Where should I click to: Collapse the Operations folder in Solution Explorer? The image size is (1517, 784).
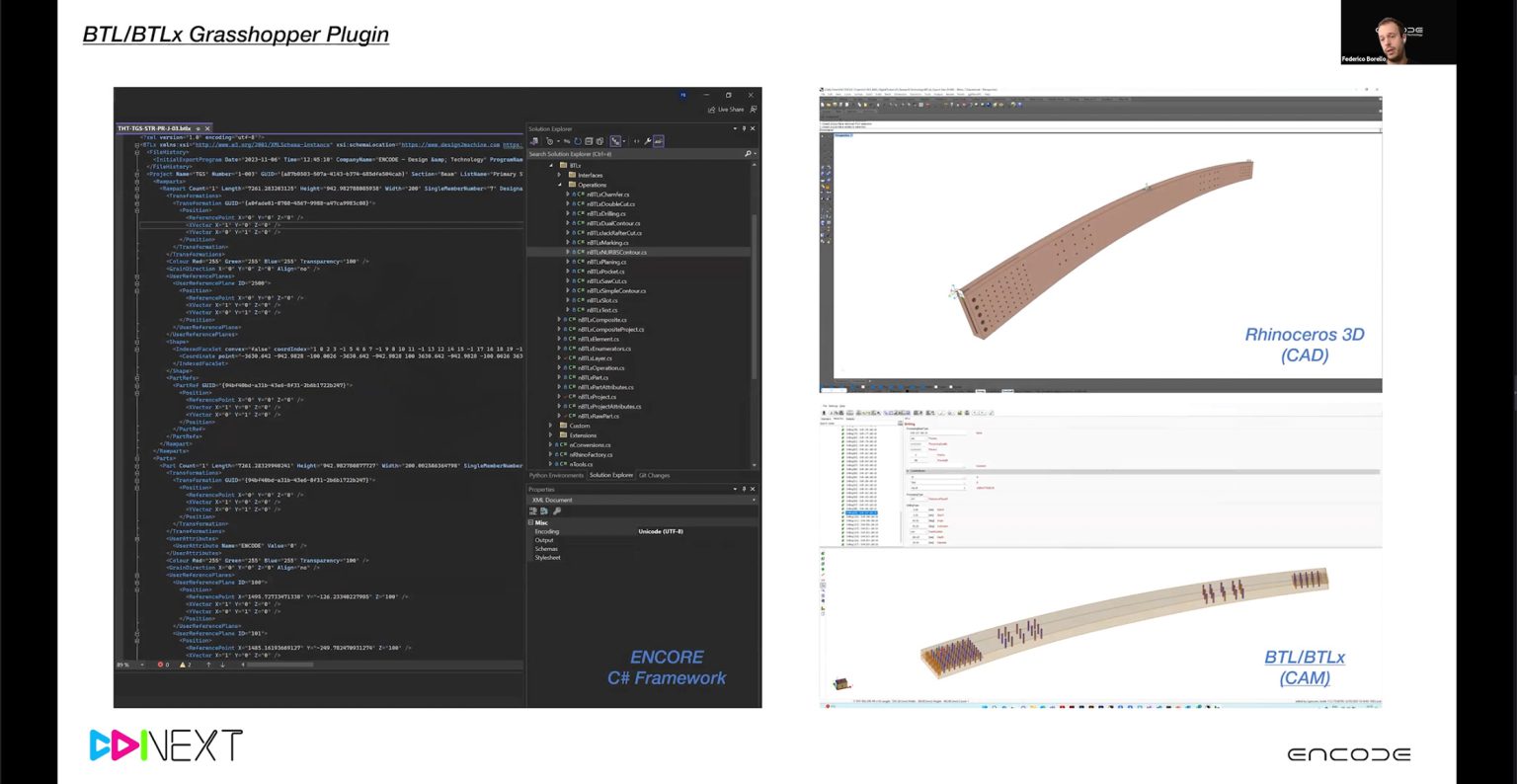point(560,185)
